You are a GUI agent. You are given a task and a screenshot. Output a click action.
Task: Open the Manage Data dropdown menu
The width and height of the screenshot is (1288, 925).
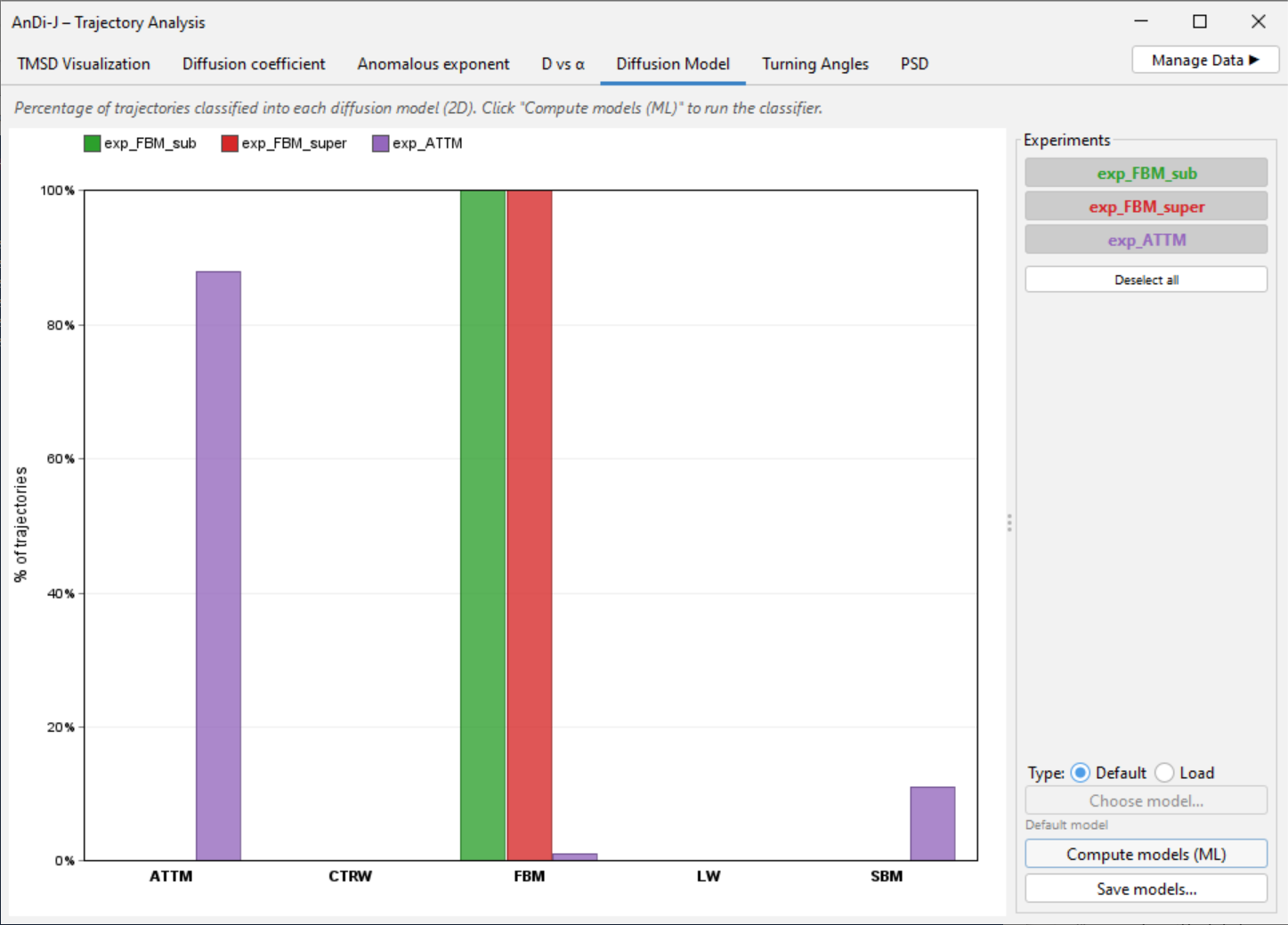pos(1205,60)
